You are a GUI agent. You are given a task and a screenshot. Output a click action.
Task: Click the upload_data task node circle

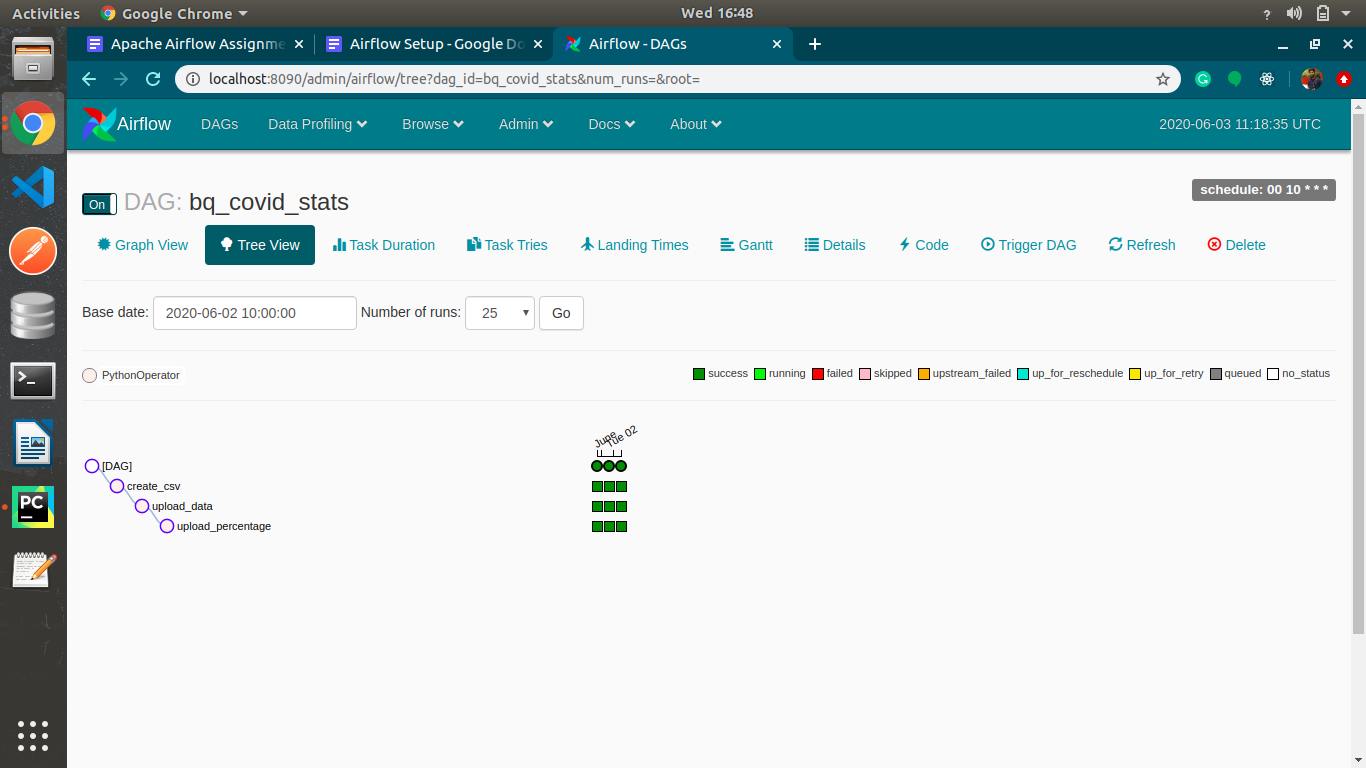[142, 506]
